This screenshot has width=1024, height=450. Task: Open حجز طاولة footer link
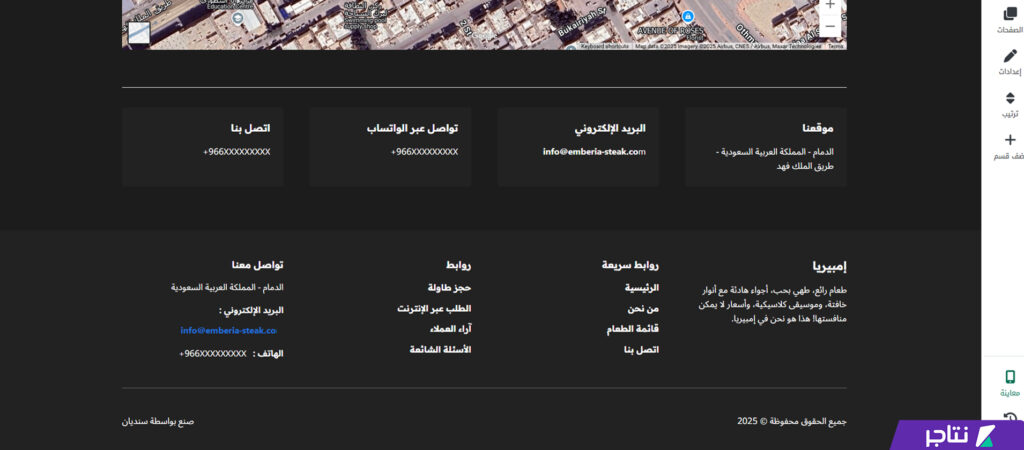tap(449, 287)
